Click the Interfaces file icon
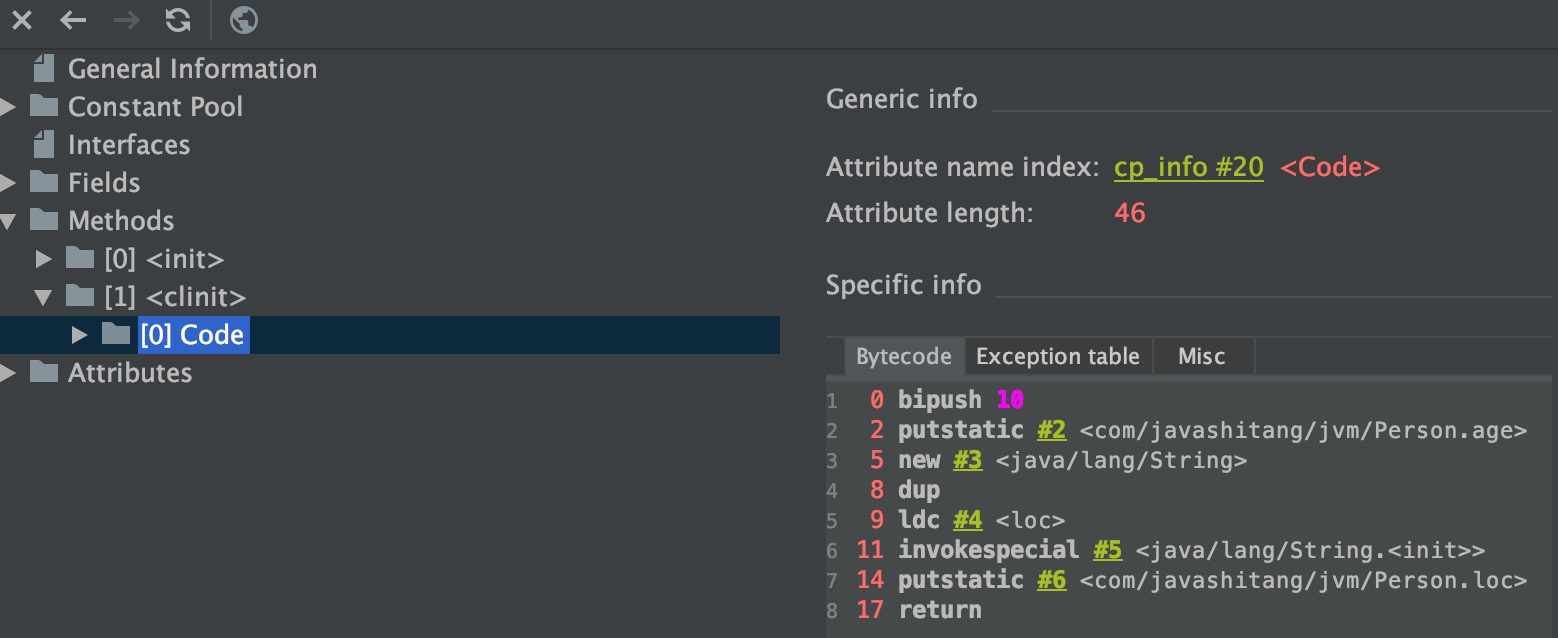This screenshot has width=1558, height=638. point(43,145)
